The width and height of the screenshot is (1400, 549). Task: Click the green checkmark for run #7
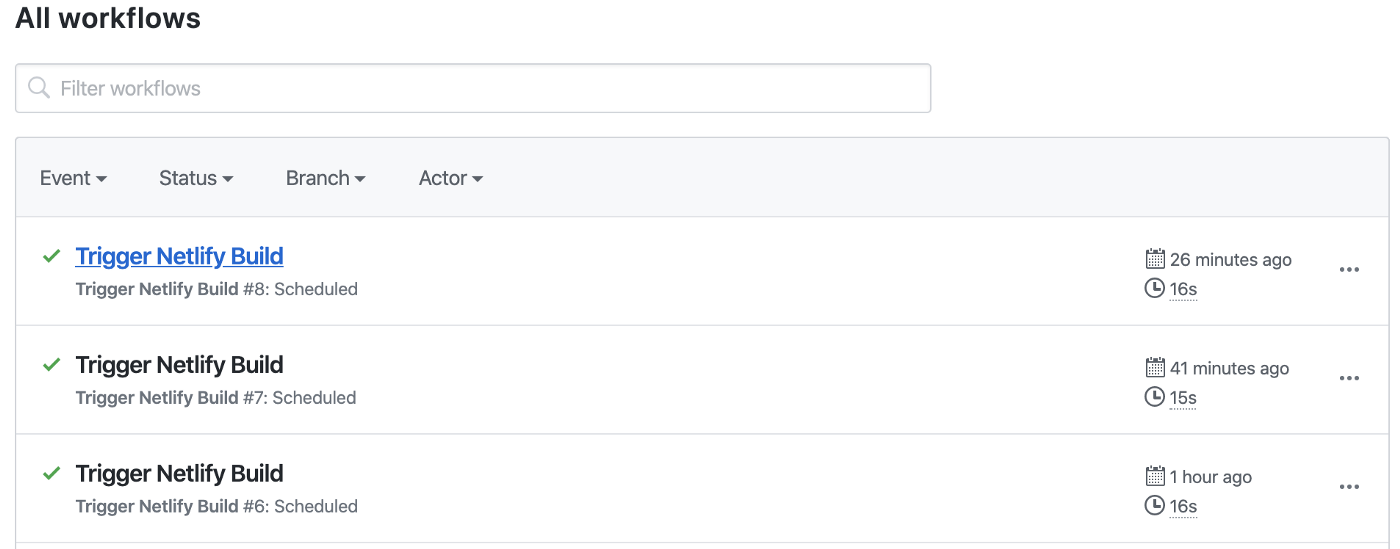52,366
